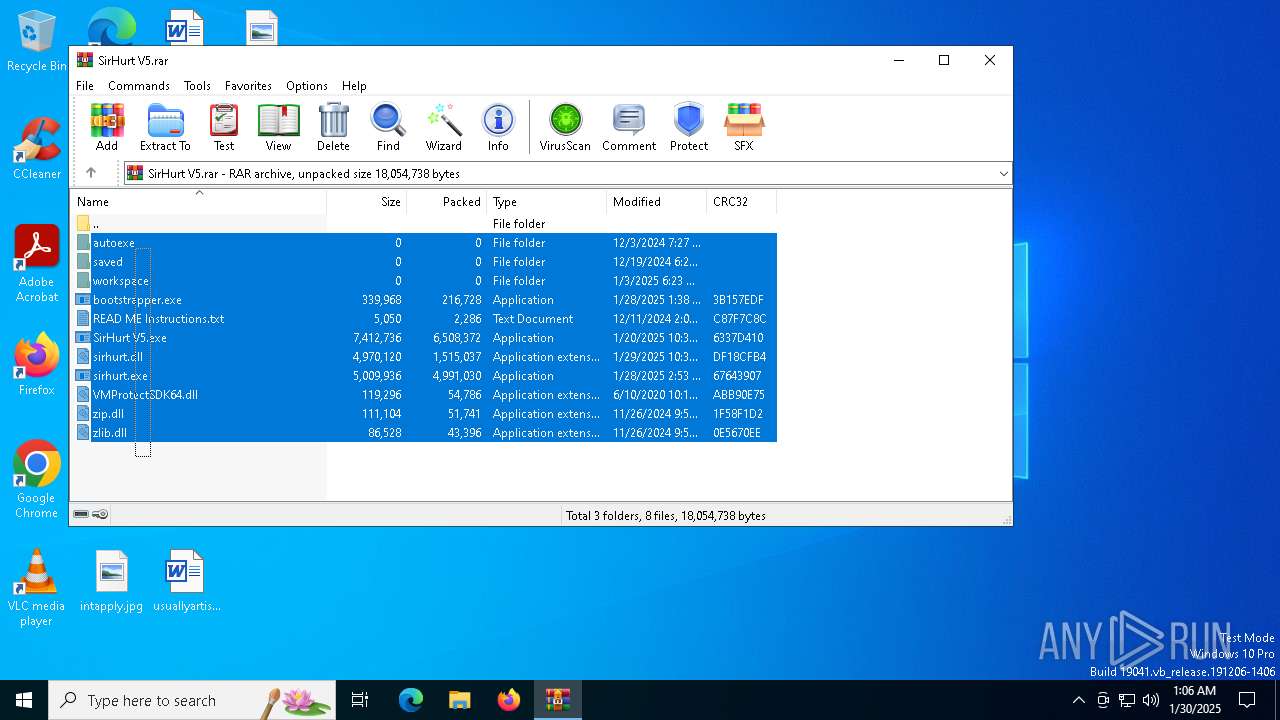Open the Options menu

point(306,86)
